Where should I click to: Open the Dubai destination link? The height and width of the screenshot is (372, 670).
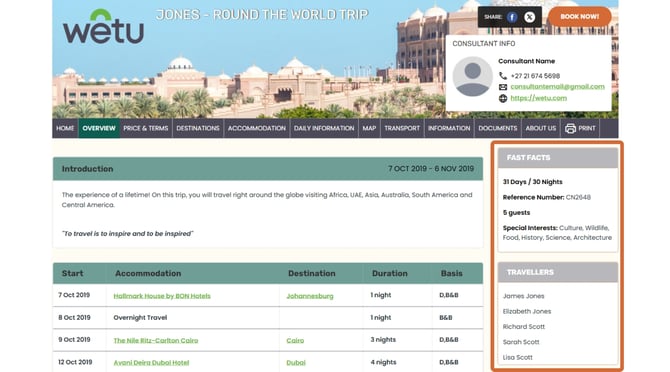pos(296,363)
